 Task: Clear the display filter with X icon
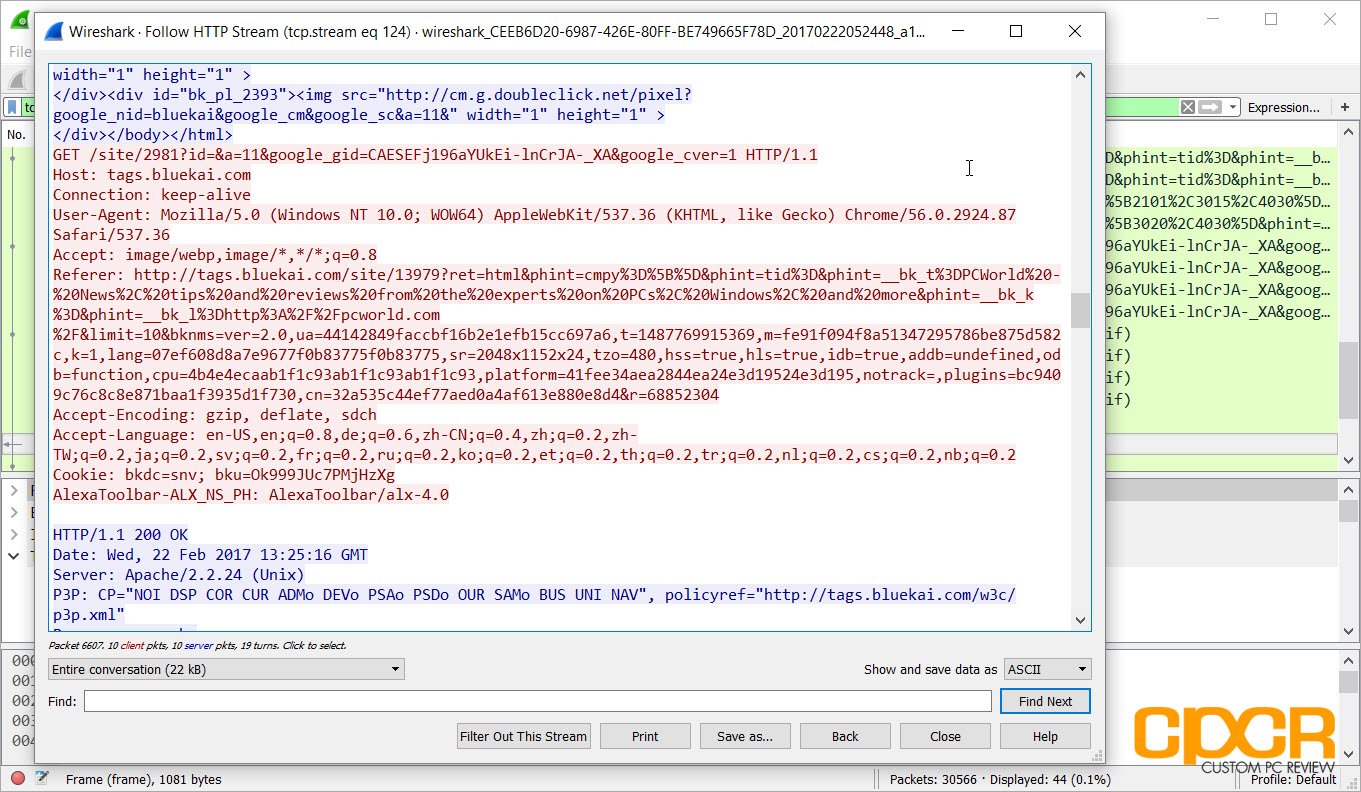click(x=1187, y=107)
